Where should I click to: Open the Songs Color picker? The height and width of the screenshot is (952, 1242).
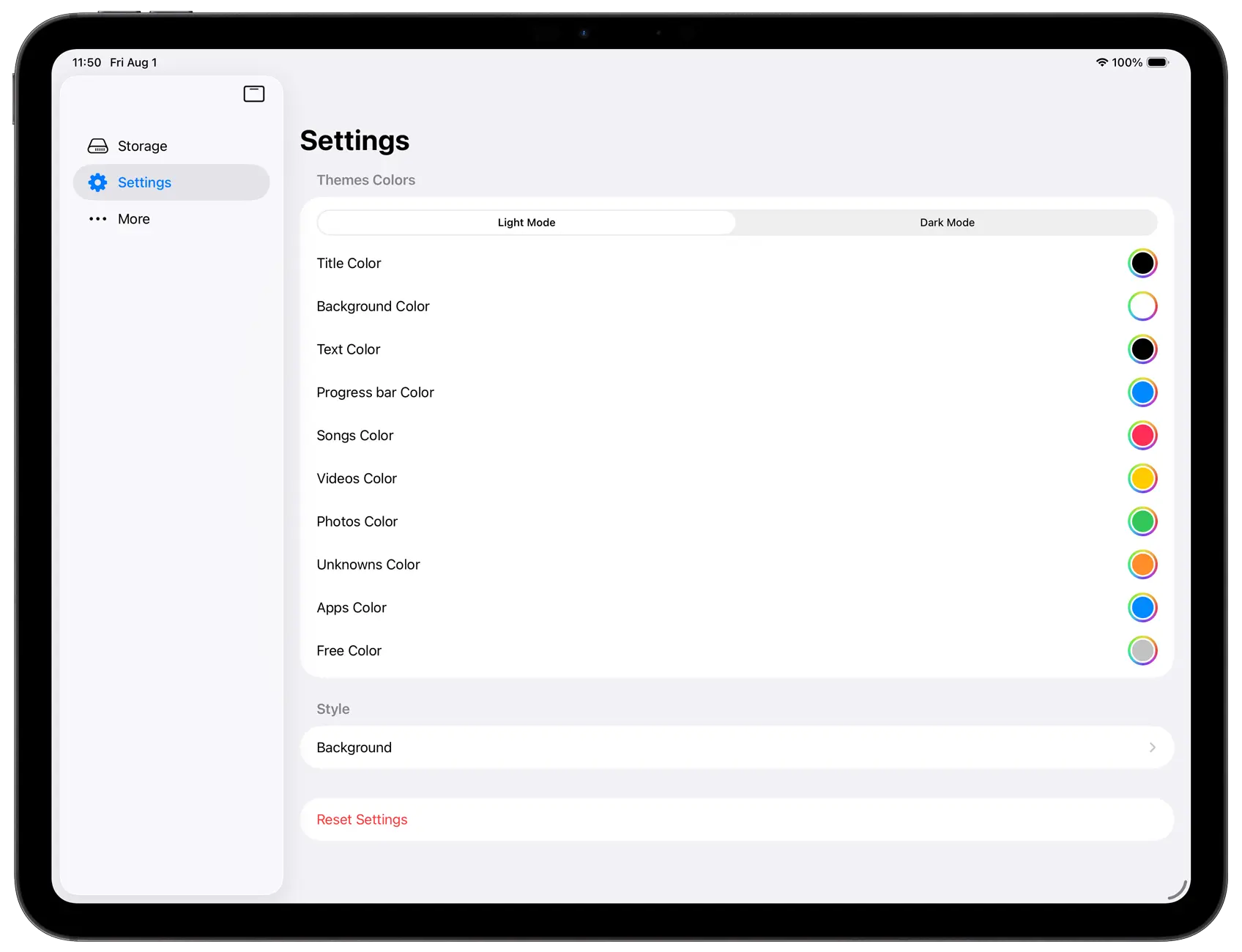click(1142, 436)
